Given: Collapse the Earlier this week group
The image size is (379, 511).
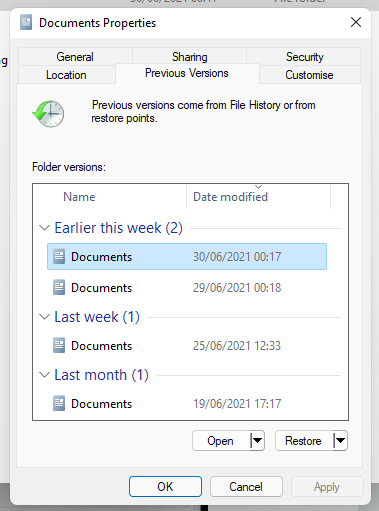Looking at the screenshot, I should 44,228.
